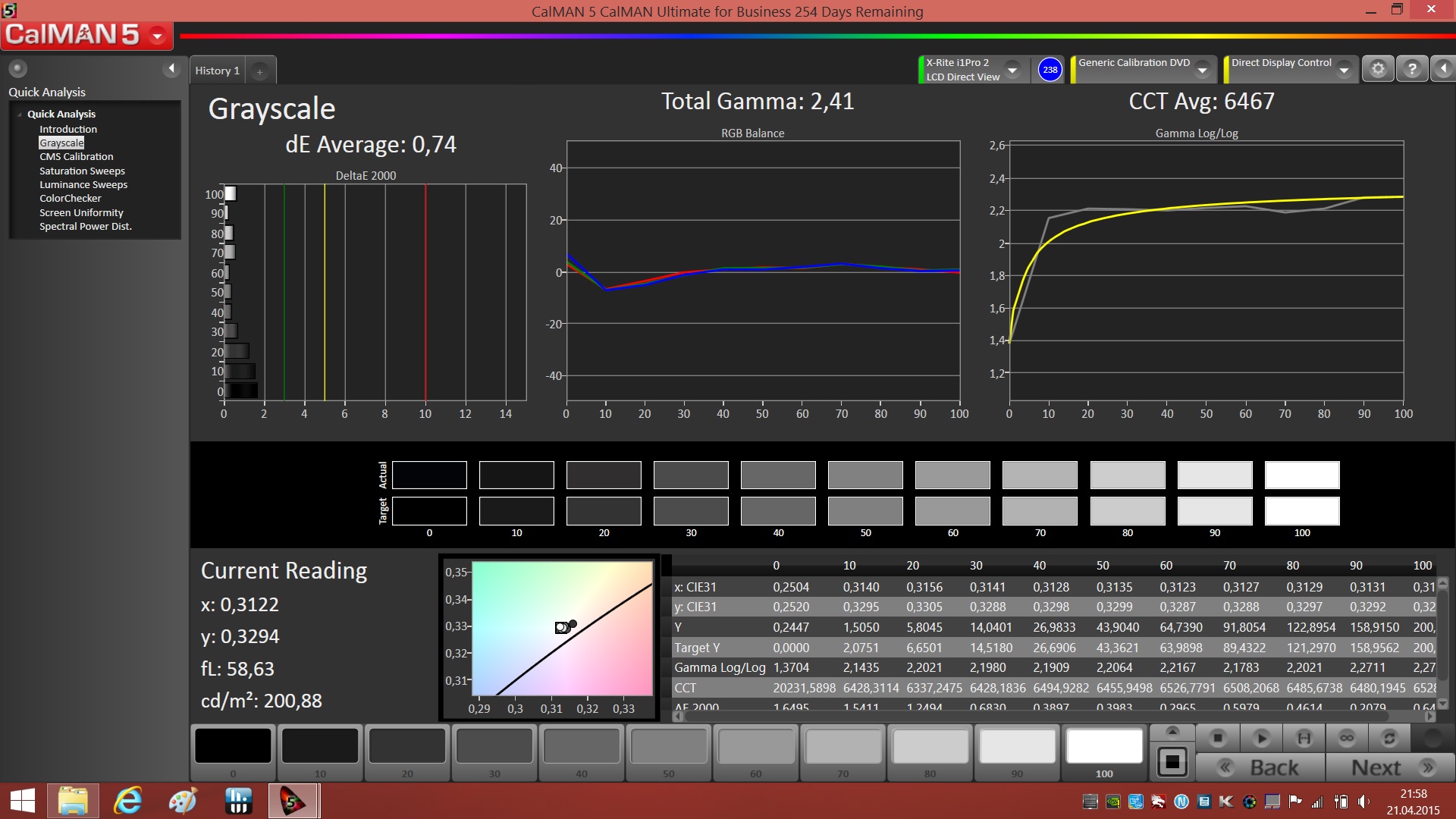Open Luminance Sweeps page
Viewport: 1456px width, 819px height.
coord(83,184)
